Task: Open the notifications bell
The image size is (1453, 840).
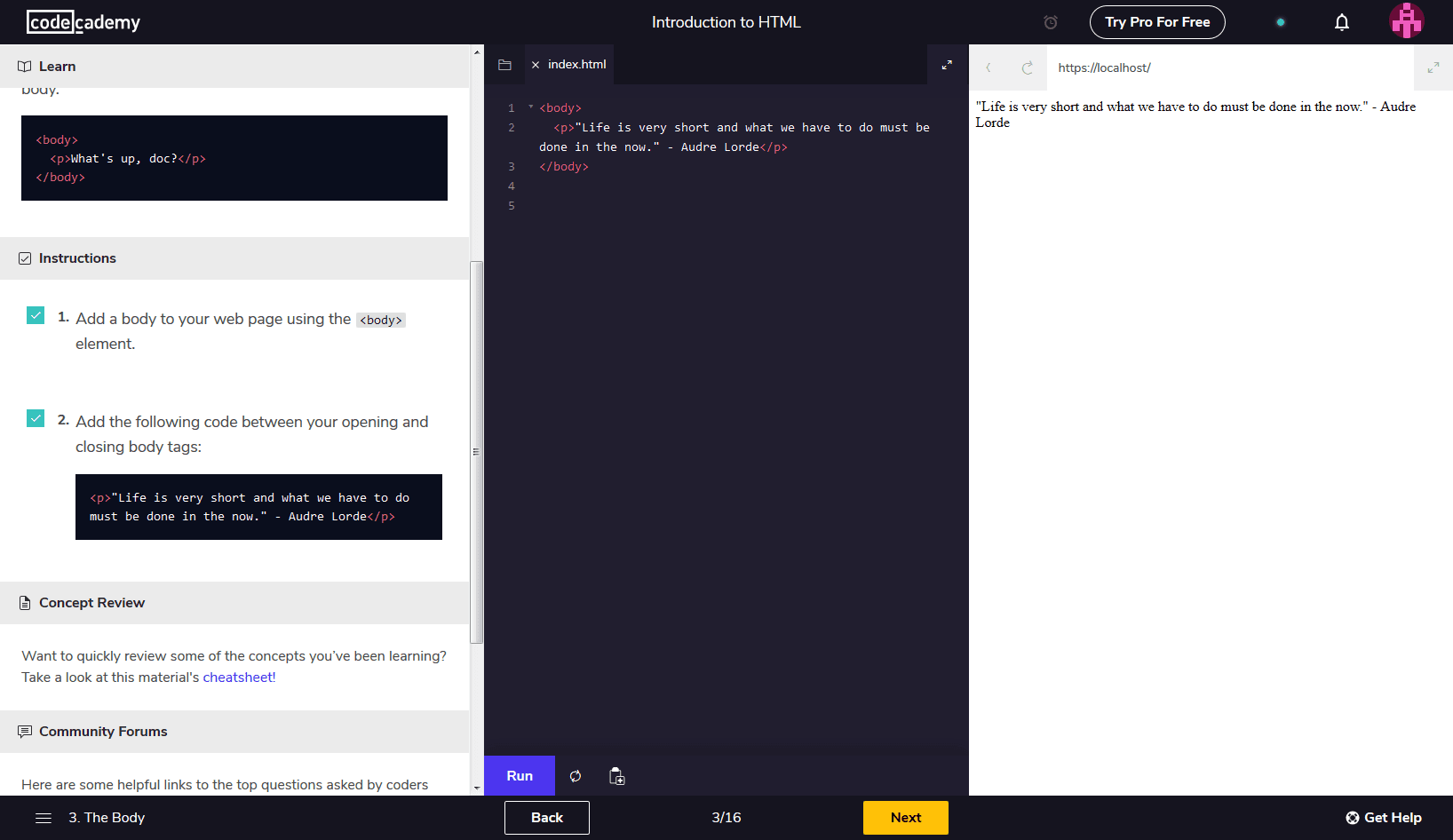Action: pos(1341,22)
